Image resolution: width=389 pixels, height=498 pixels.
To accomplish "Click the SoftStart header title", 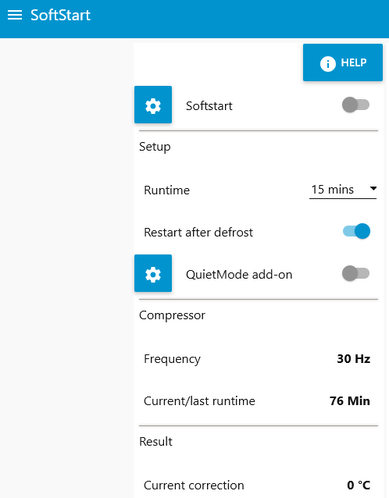I will 60,15.
